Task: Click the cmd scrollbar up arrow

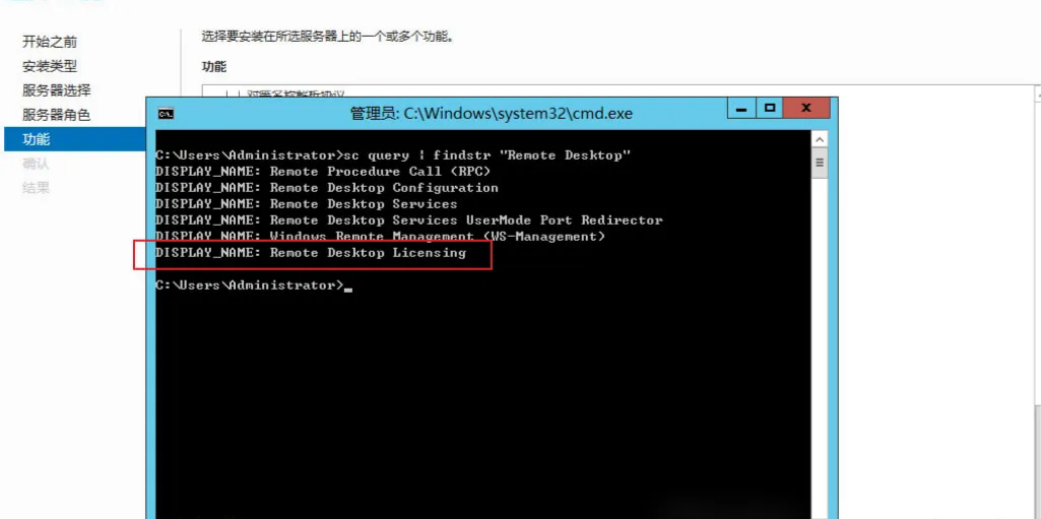Action: point(820,140)
